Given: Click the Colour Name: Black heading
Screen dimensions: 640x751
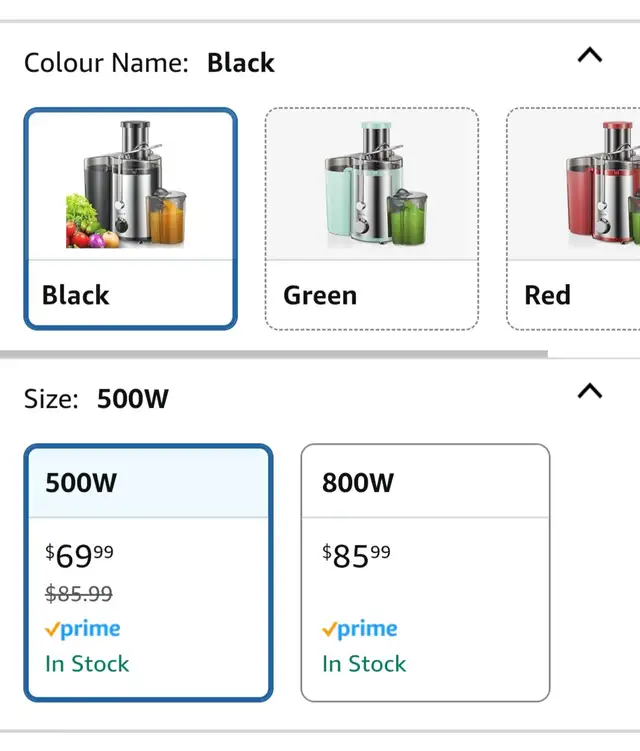Looking at the screenshot, I should coord(149,63).
